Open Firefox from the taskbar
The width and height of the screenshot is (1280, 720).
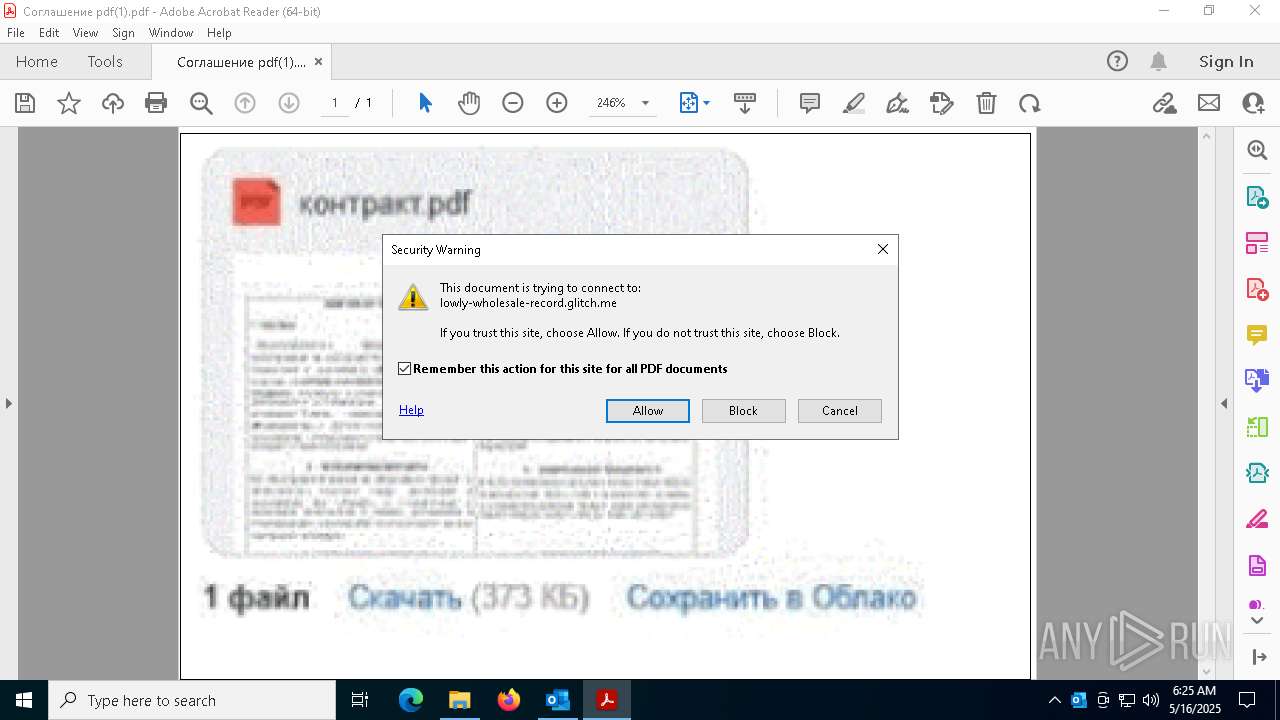(509, 700)
